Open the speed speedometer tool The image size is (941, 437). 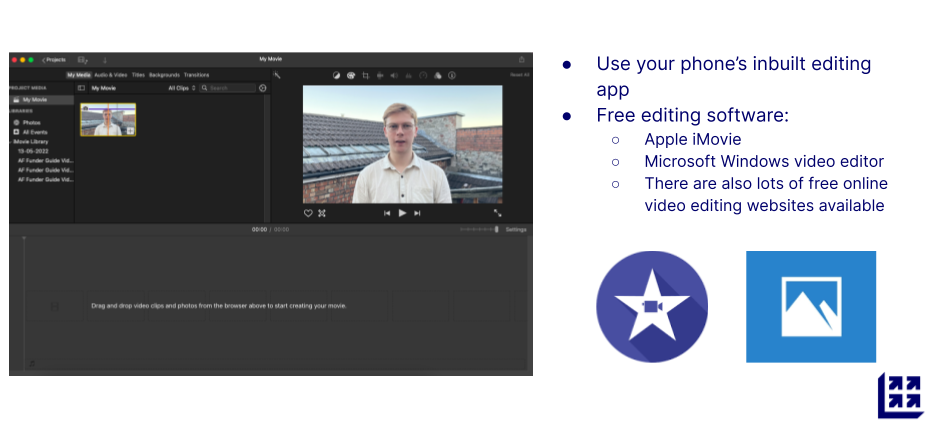tap(423, 76)
